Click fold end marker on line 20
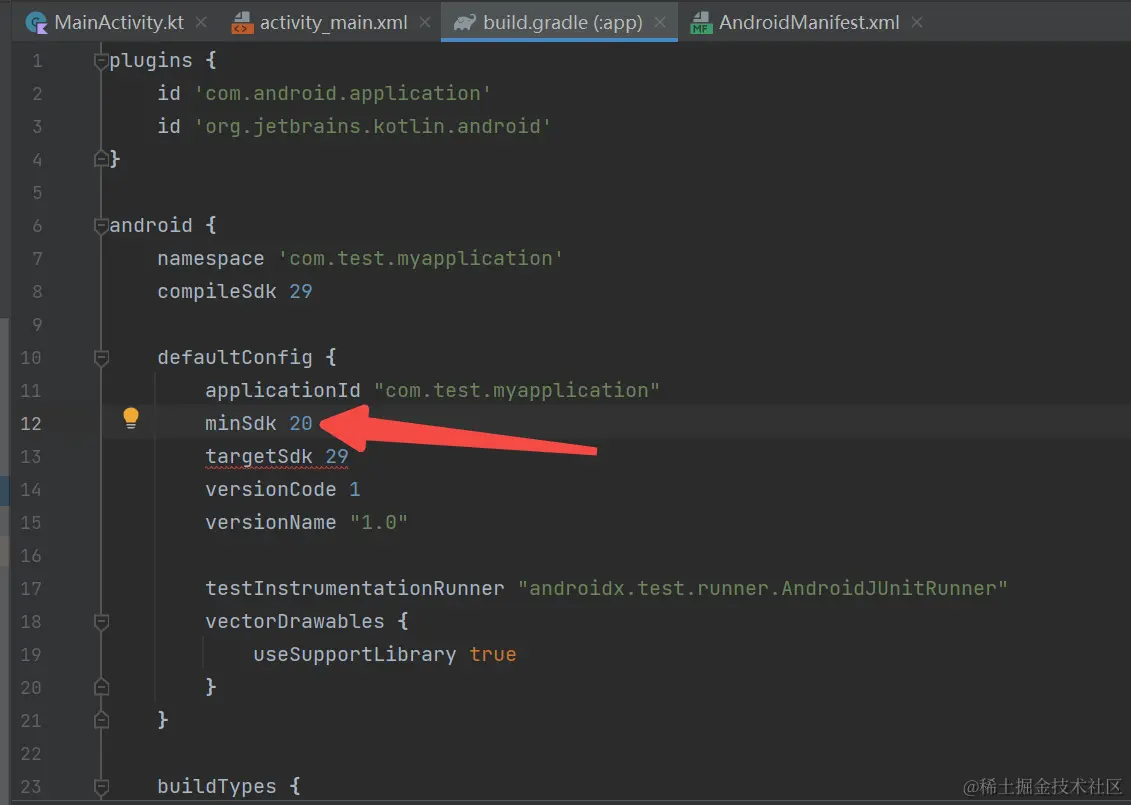 click(101, 687)
